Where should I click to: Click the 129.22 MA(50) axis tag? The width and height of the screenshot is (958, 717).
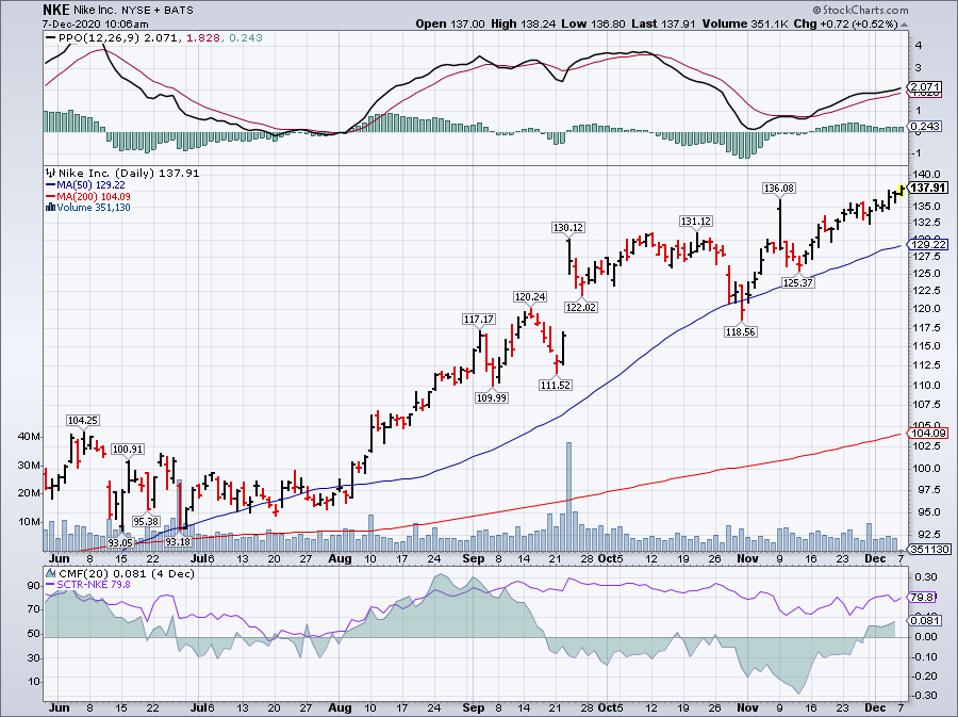928,244
